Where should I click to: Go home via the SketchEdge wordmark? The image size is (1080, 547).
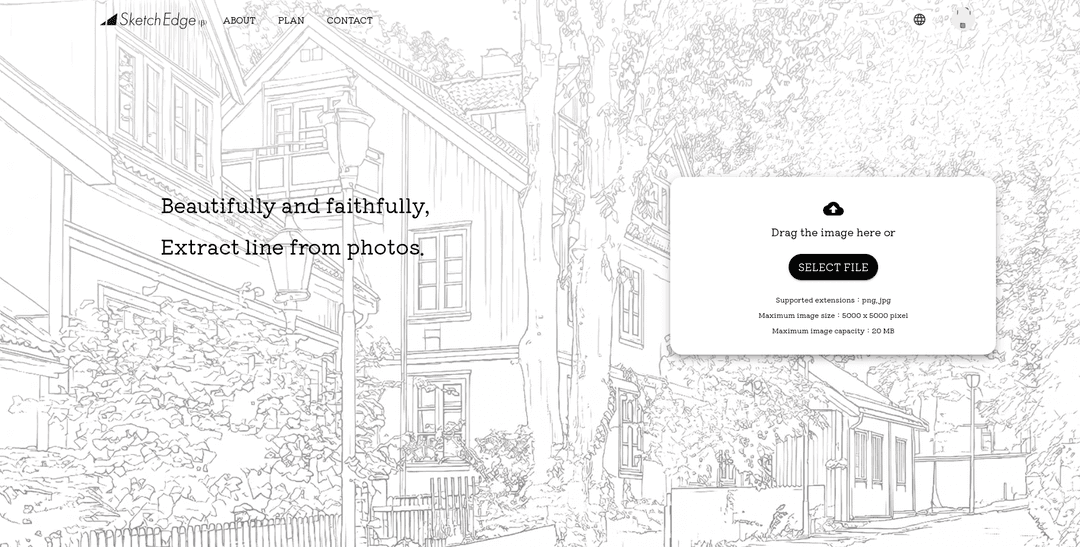point(158,20)
